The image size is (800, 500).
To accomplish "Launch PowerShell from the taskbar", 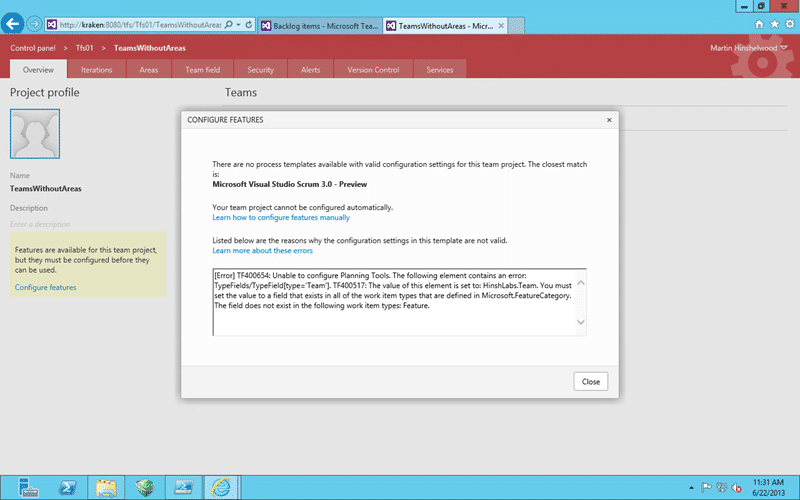I will pyautogui.click(x=68, y=487).
